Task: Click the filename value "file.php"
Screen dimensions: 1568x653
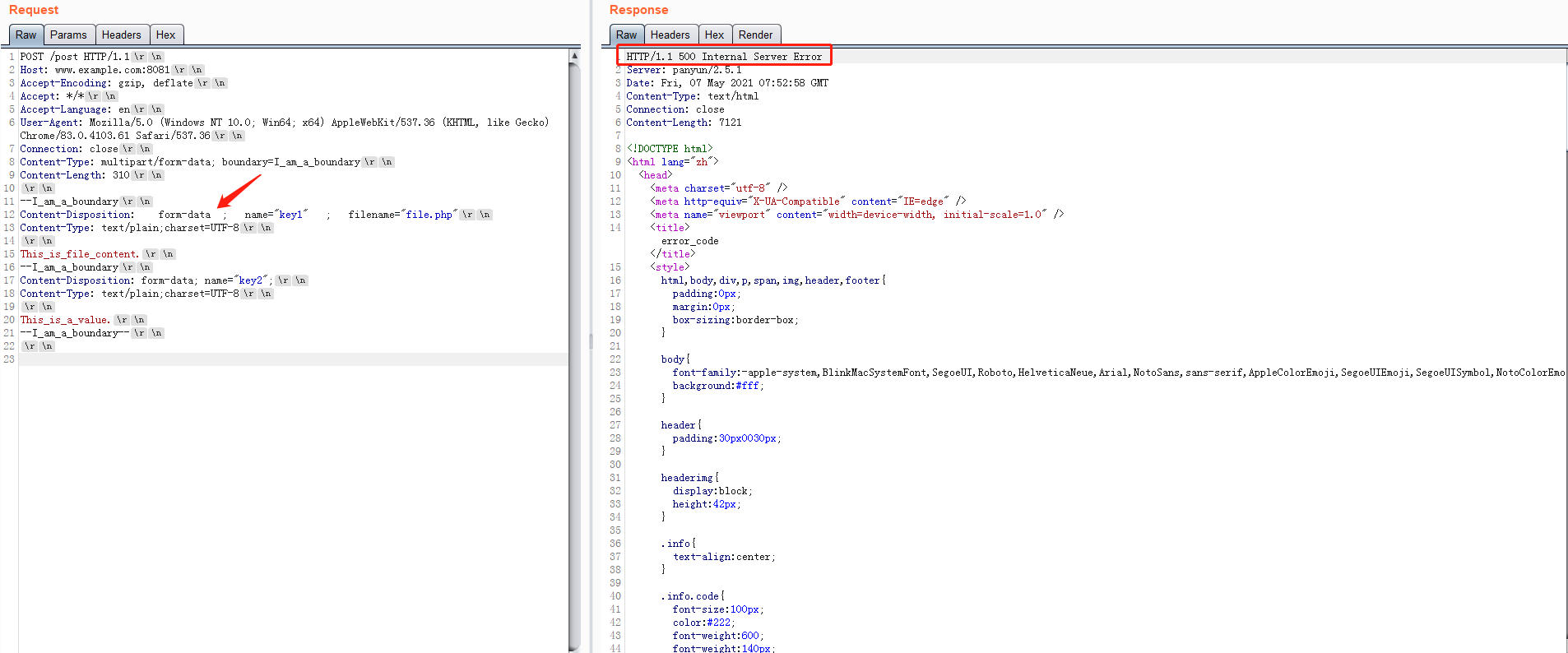Action: click(429, 215)
